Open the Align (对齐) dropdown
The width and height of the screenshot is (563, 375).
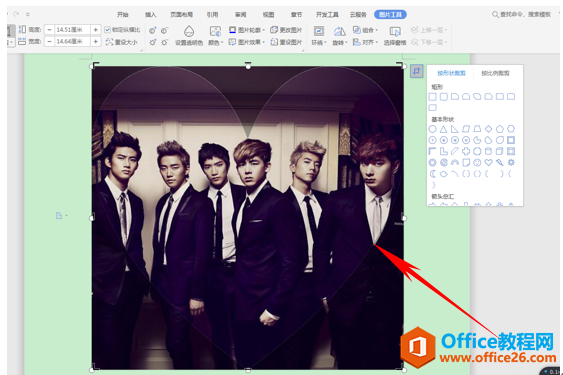coord(365,42)
